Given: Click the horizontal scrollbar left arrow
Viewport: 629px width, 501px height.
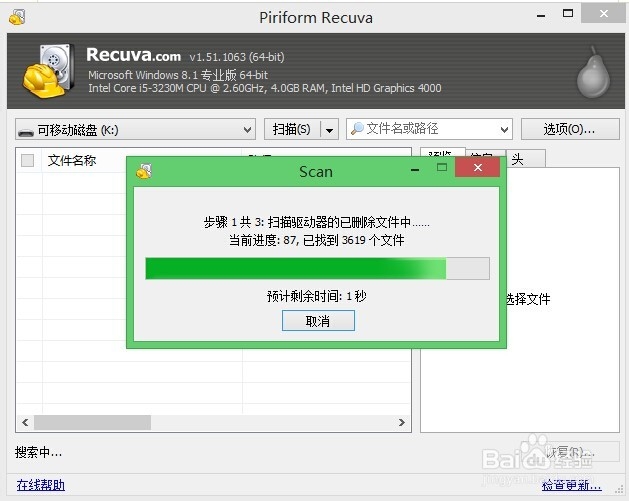Looking at the screenshot, I should (x=25, y=422).
